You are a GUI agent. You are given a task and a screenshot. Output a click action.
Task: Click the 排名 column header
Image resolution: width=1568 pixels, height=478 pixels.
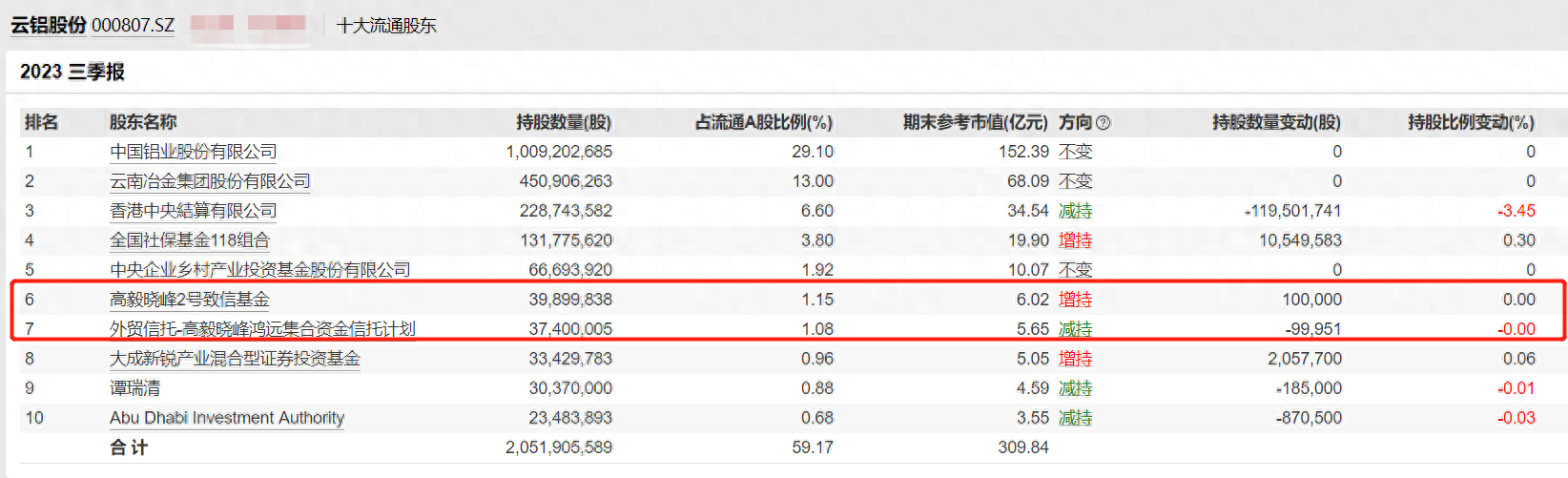click(x=41, y=122)
